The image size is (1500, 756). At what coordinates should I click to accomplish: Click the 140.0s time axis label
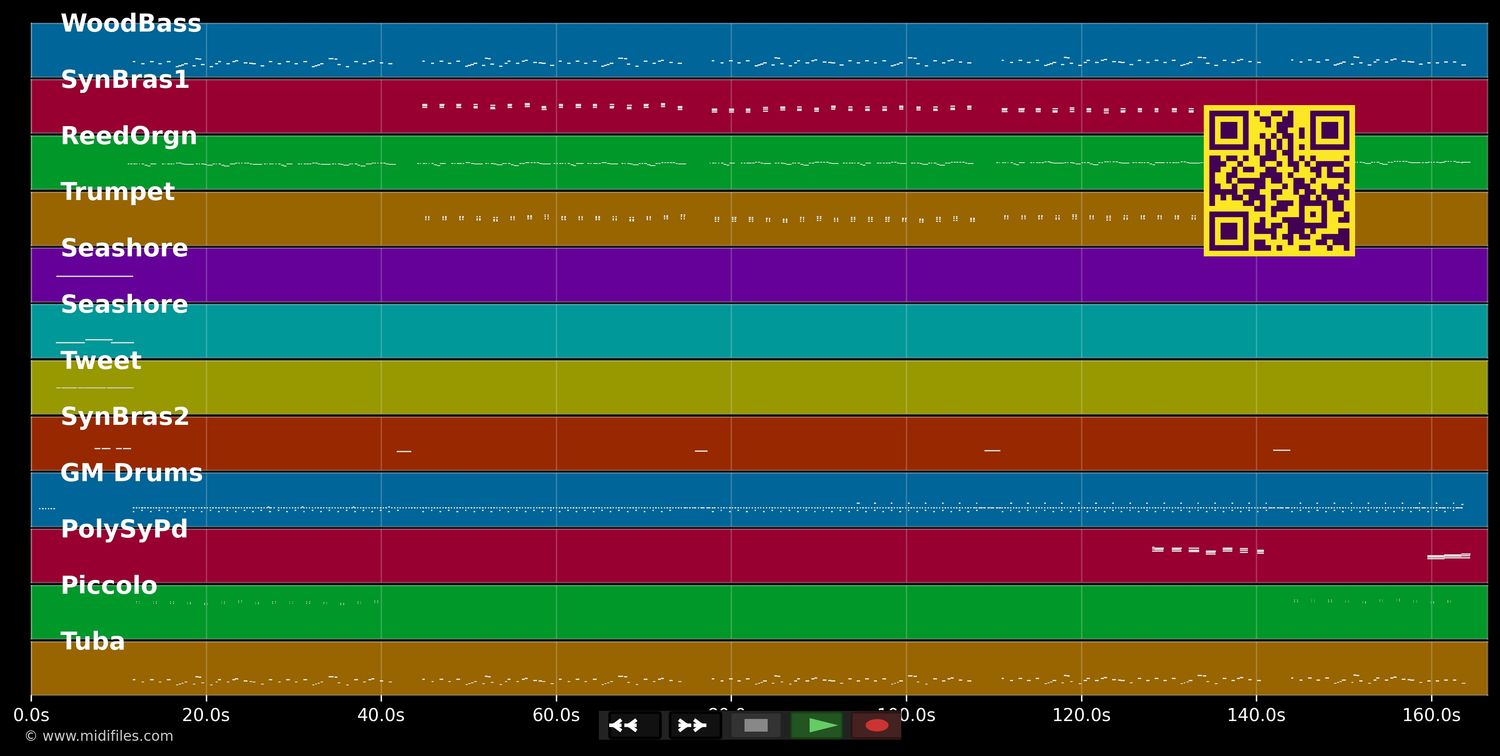pos(1256,715)
